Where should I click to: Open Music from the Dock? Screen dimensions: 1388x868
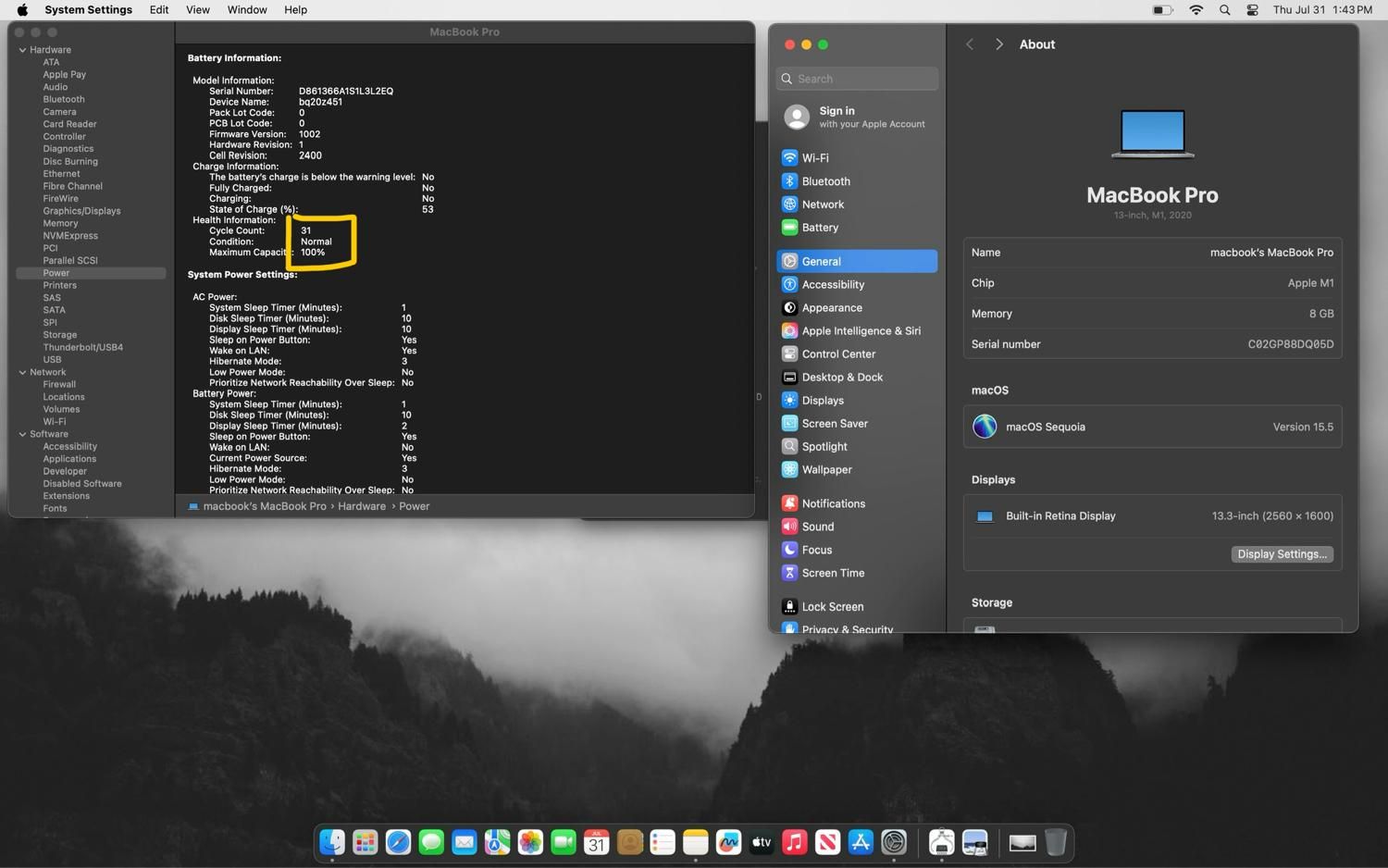tap(795, 842)
